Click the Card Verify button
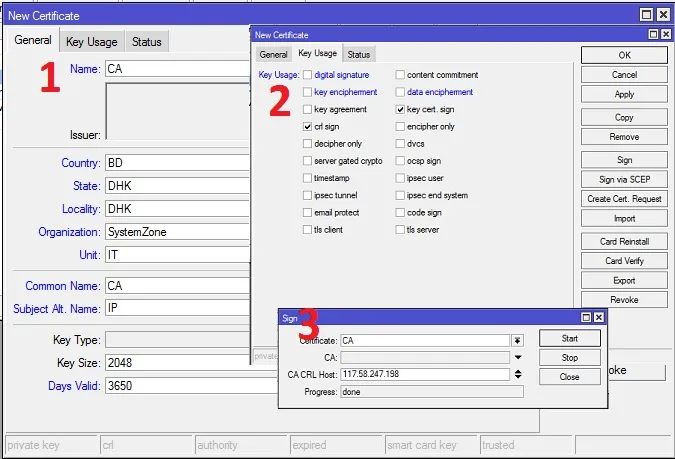Screen dimensions: 675x459 pos(624,261)
